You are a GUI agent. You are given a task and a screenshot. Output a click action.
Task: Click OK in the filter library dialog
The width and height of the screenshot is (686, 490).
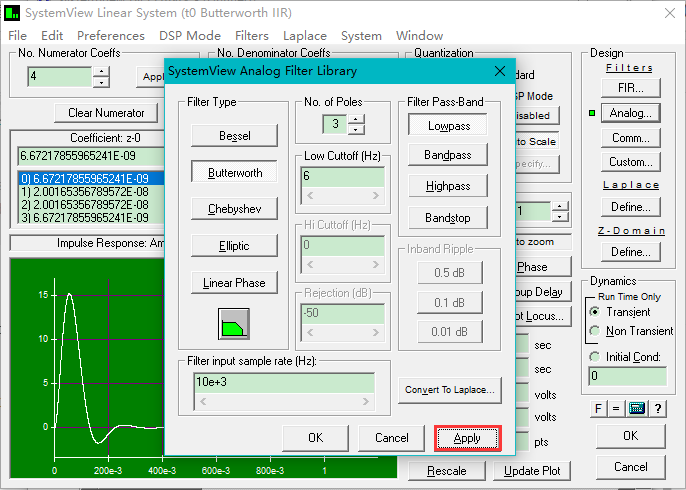click(315, 438)
